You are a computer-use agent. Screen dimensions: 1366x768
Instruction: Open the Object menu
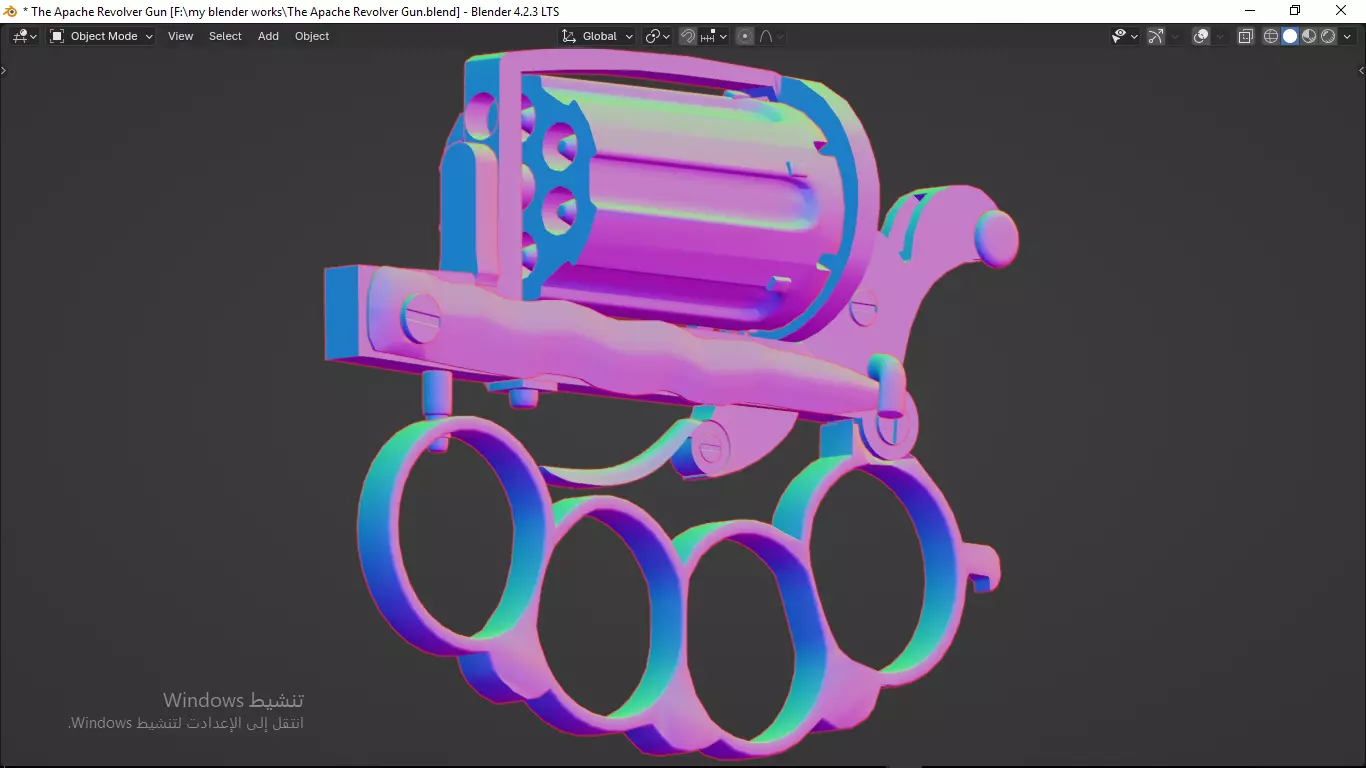click(x=312, y=36)
